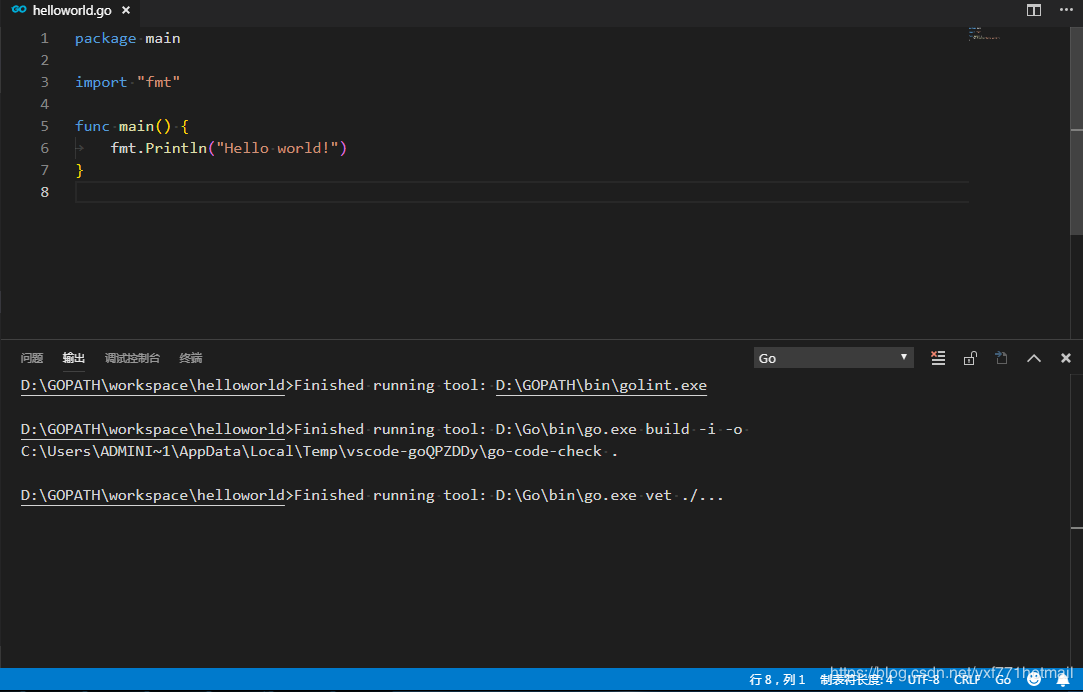Change the UTF-8 file encoding

tap(923, 680)
